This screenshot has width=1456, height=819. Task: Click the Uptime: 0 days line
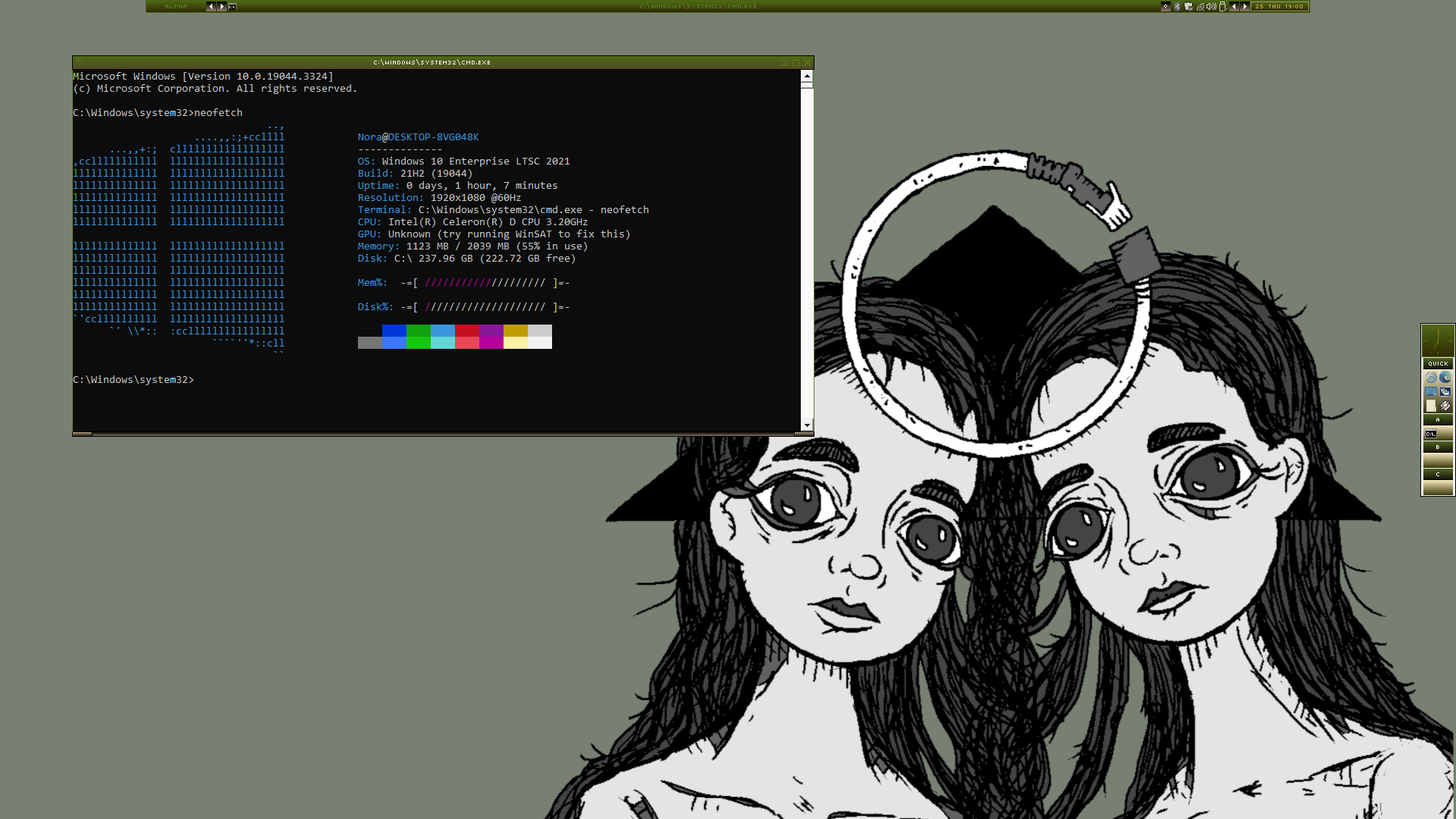point(457,186)
